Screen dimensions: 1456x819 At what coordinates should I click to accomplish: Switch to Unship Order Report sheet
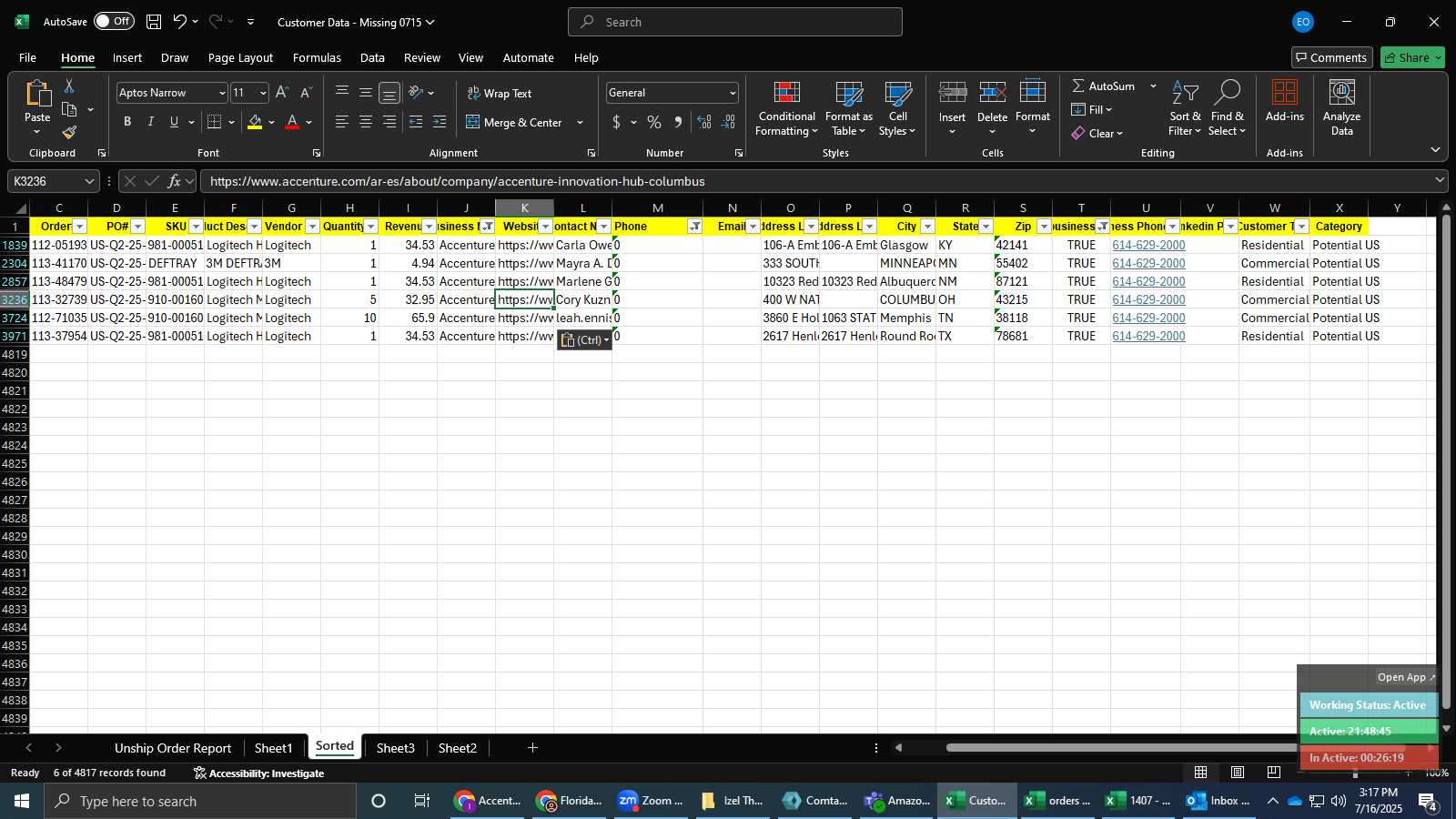[x=173, y=748]
